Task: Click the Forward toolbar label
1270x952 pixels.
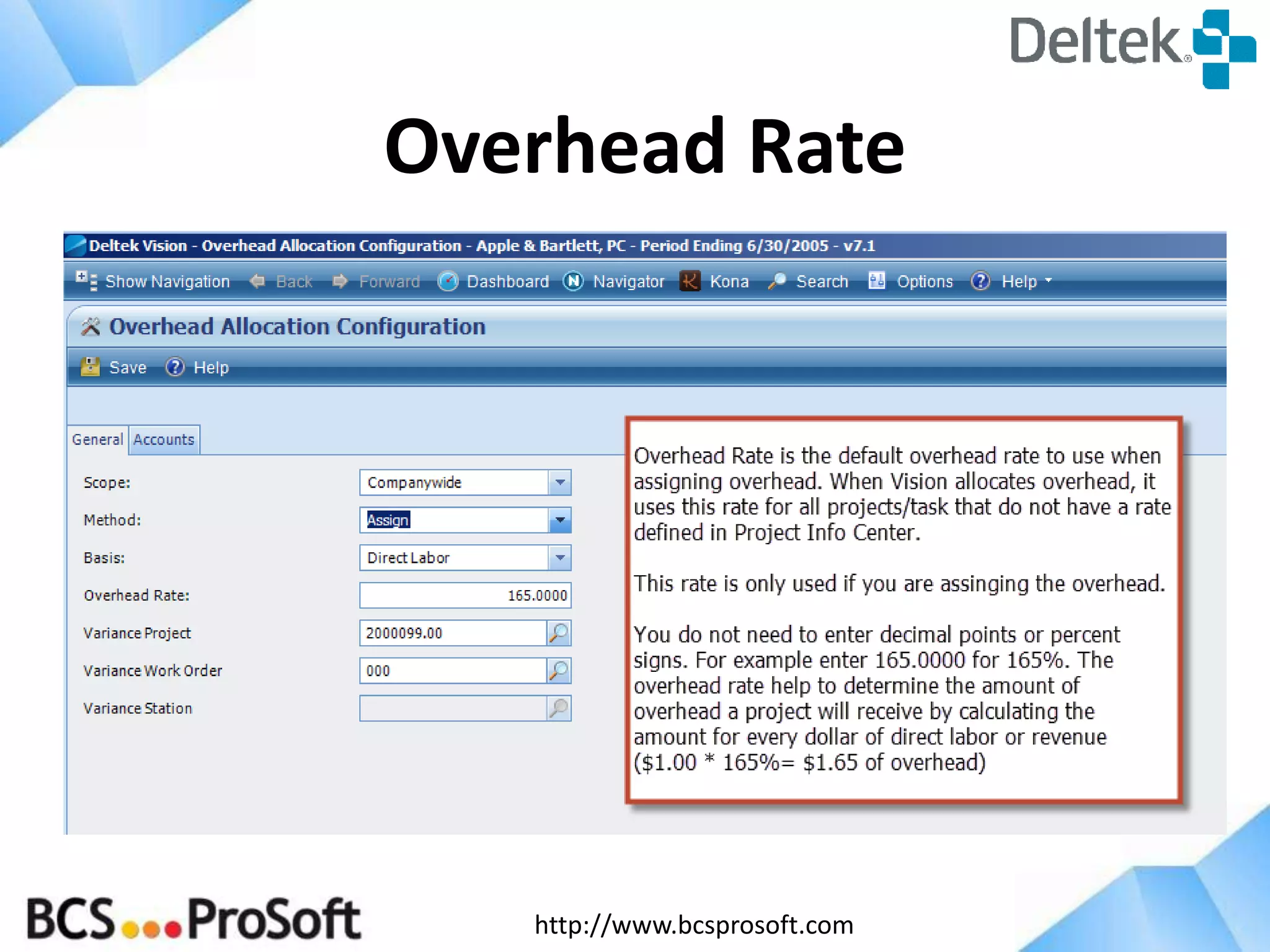Action: [x=389, y=281]
